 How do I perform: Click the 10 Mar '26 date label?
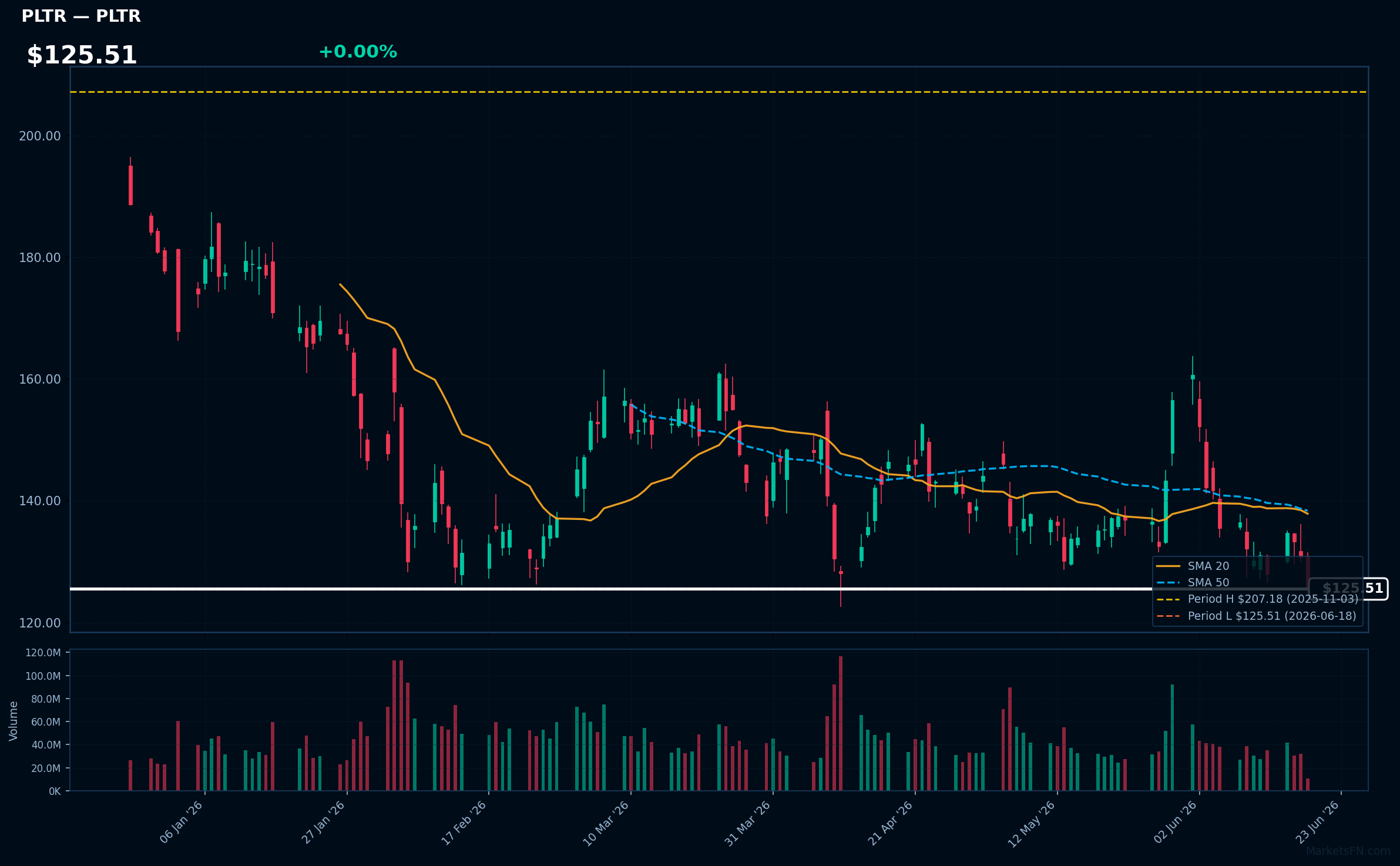click(606, 823)
